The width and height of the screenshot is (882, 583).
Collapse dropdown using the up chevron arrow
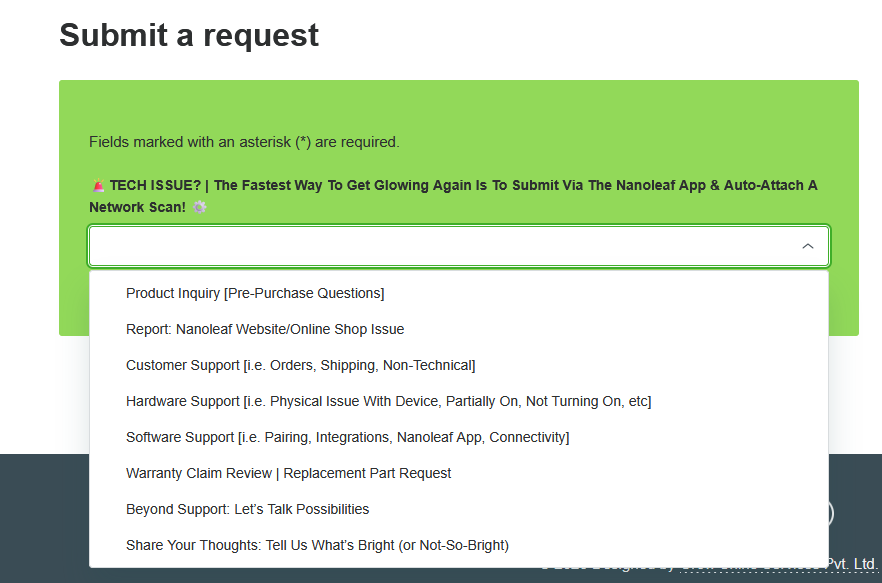point(807,246)
